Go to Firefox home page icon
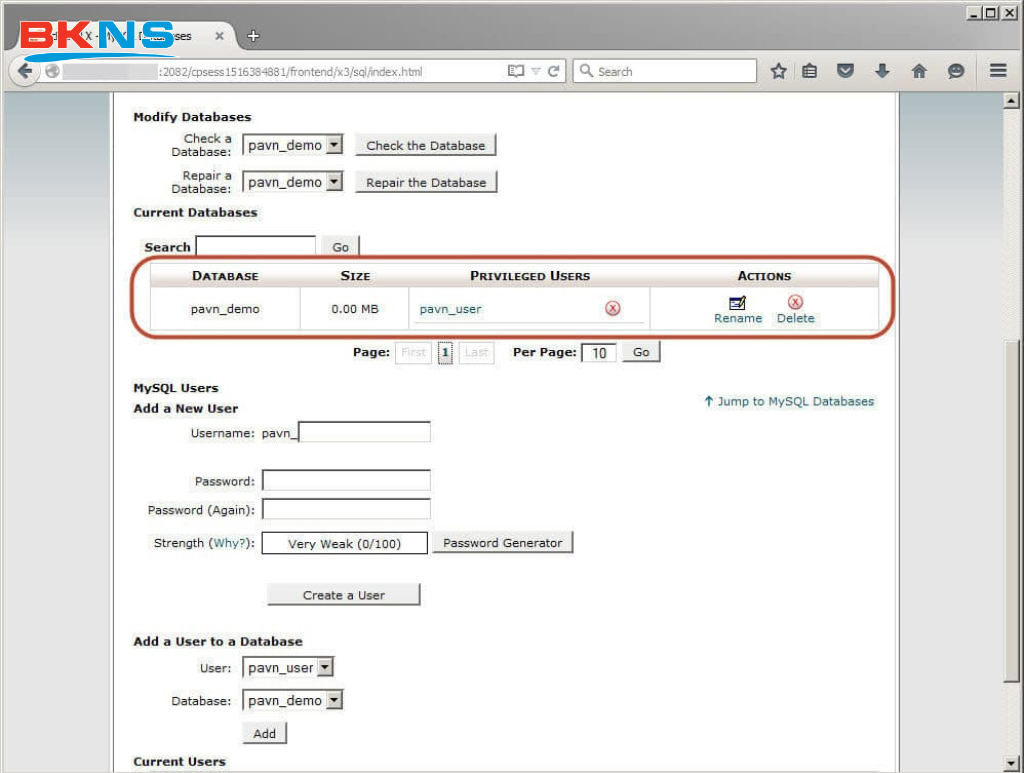This screenshot has height=773, width=1024. pos(919,71)
